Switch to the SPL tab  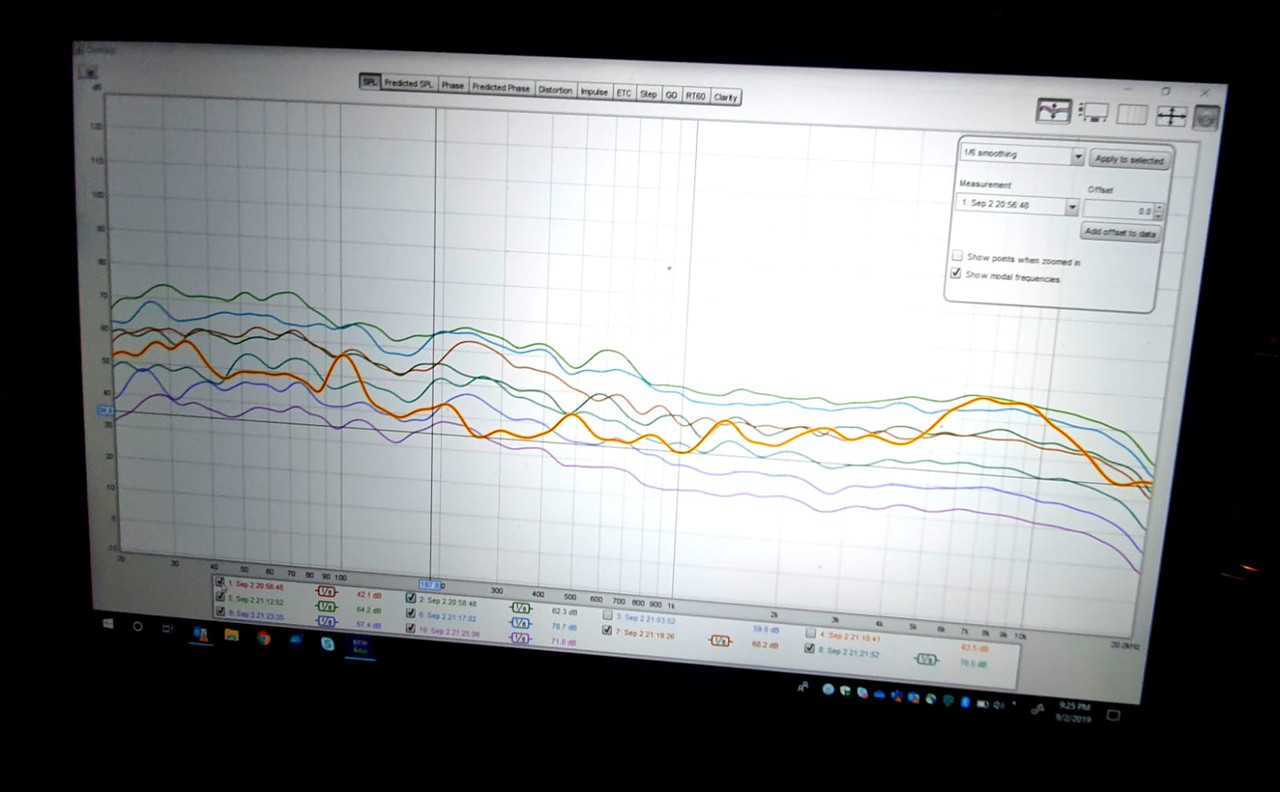pyautogui.click(x=369, y=83)
